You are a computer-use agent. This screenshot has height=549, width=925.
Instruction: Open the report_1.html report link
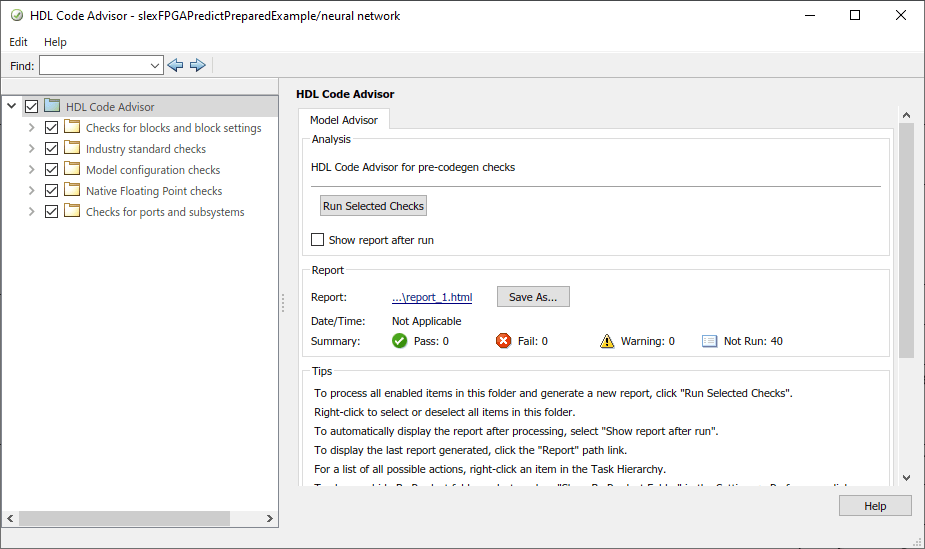click(431, 297)
